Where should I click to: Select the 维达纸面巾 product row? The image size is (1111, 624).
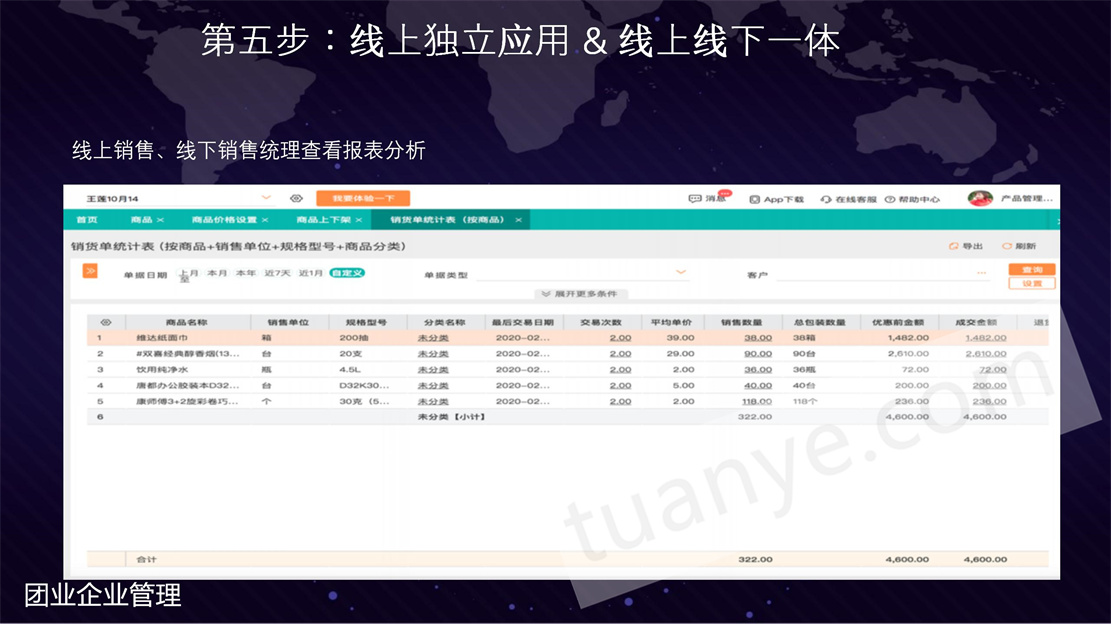click(x=567, y=338)
